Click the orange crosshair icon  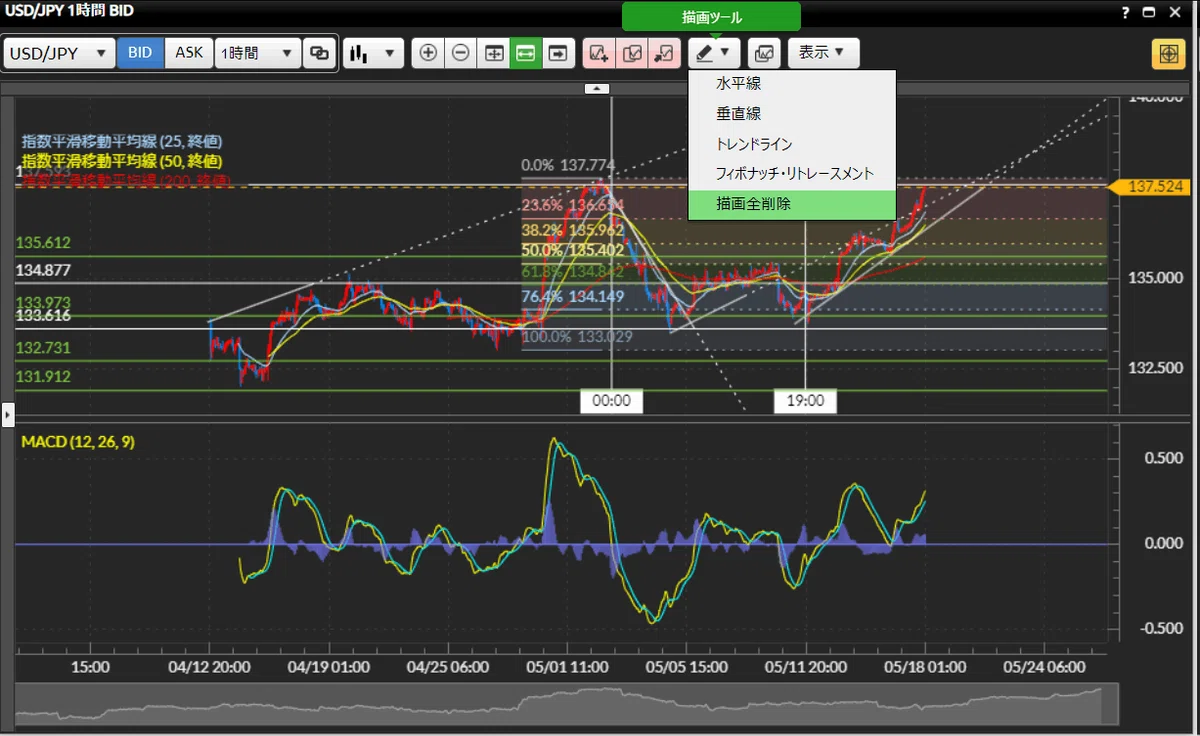(1168, 54)
